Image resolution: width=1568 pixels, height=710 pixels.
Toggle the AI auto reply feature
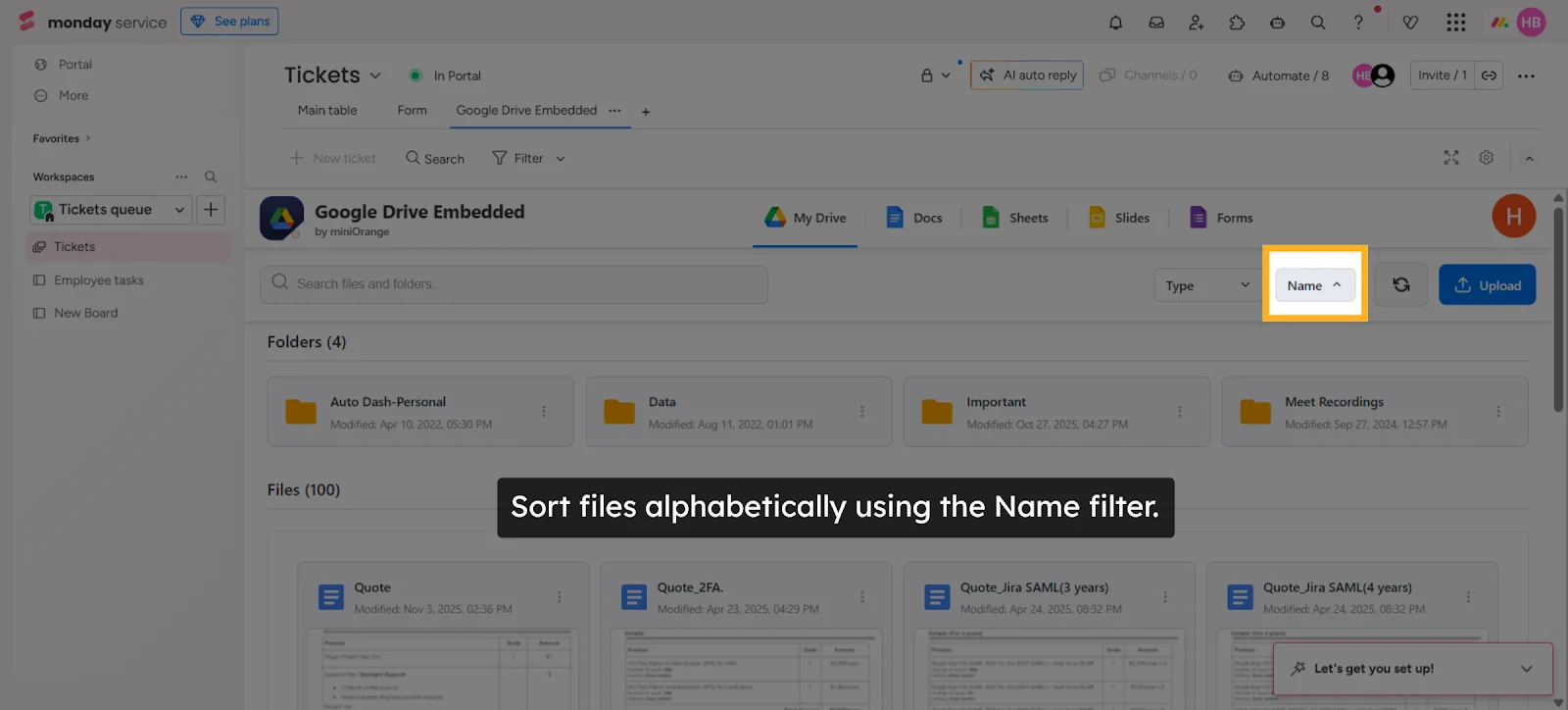[1027, 76]
